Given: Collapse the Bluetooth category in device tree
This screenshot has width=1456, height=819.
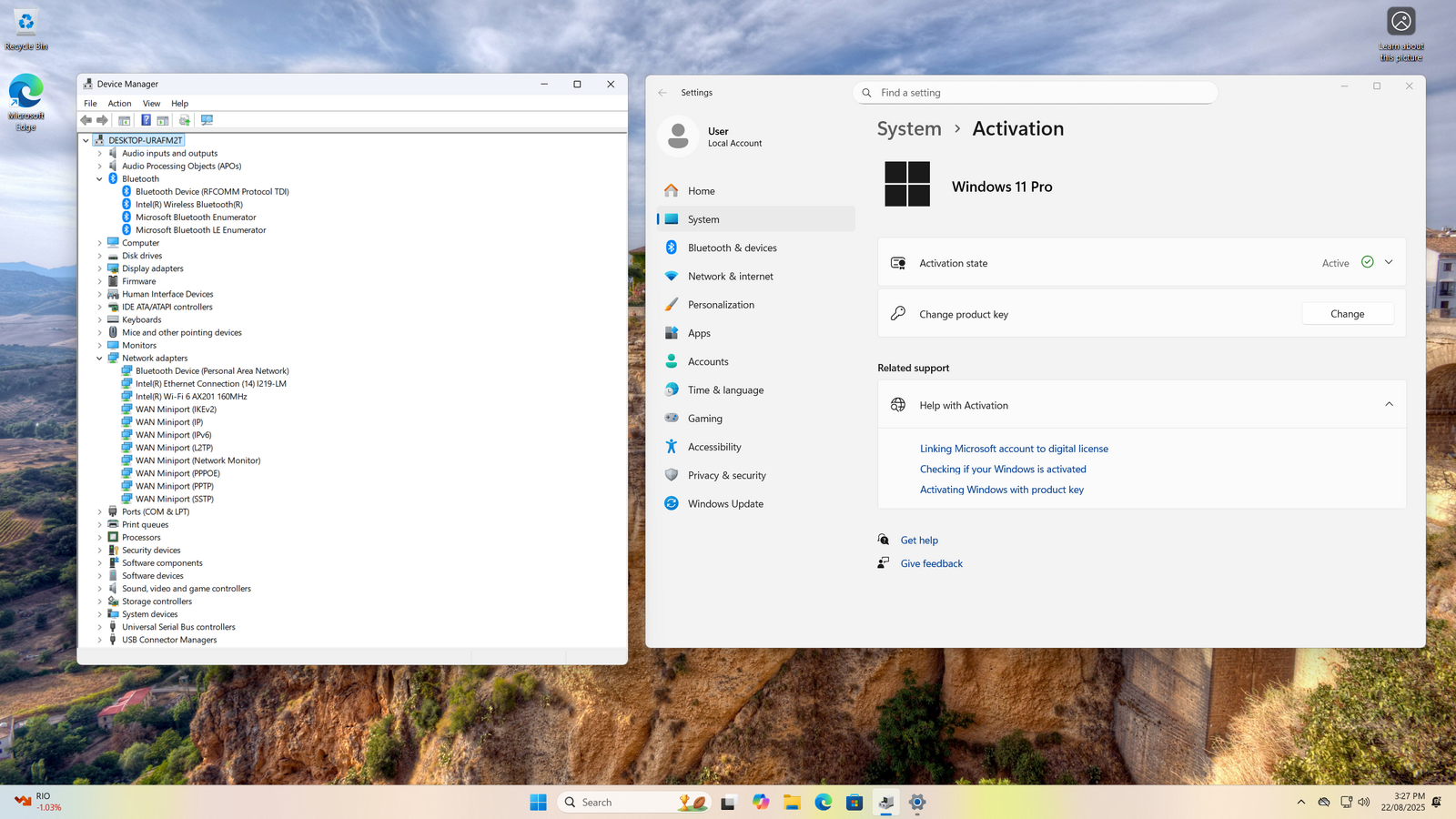Looking at the screenshot, I should pyautogui.click(x=100, y=179).
